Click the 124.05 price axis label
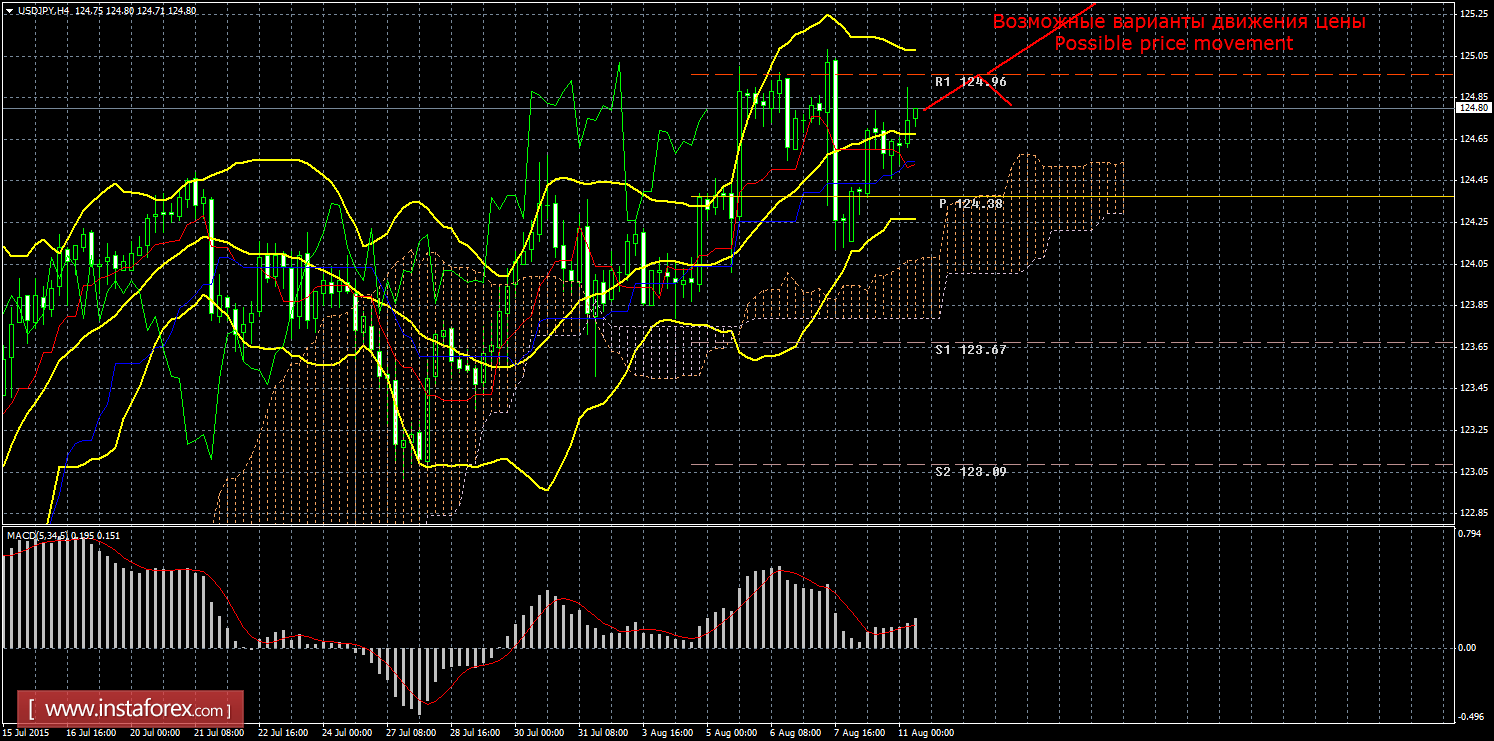The height and width of the screenshot is (741, 1494). tap(1472, 263)
